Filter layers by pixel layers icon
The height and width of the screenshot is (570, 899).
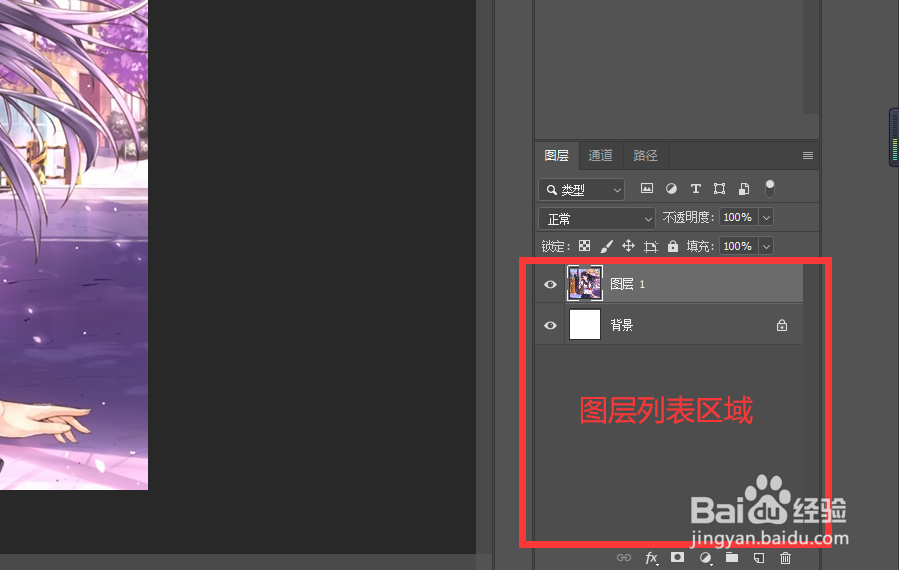(x=647, y=188)
